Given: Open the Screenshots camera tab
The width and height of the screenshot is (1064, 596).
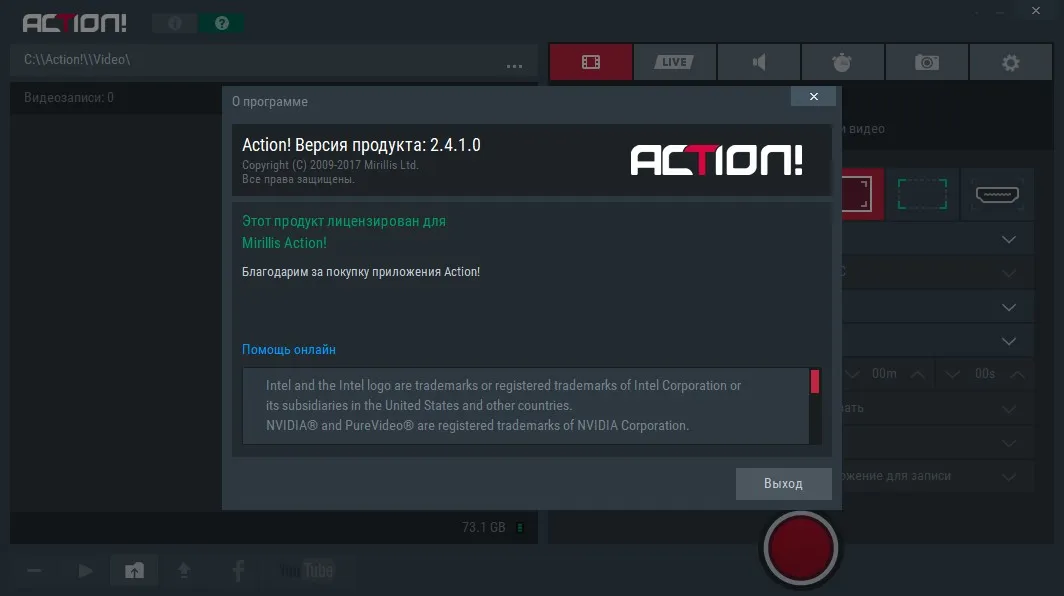Looking at the screenshot, I should 926,62.
